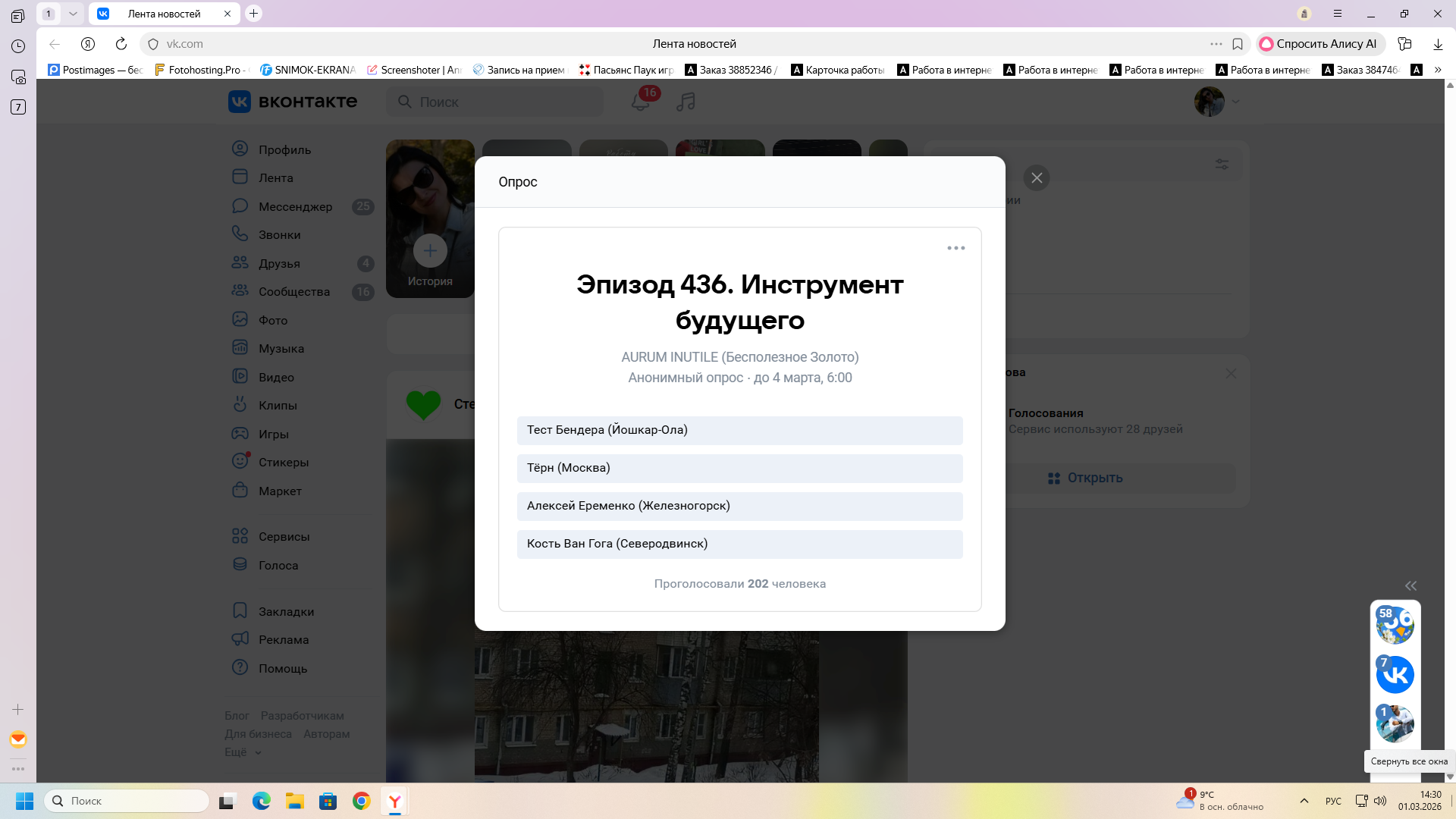Go to Сообщества sidebar section
The image size is (1456, 819).
tap(293, 292)
